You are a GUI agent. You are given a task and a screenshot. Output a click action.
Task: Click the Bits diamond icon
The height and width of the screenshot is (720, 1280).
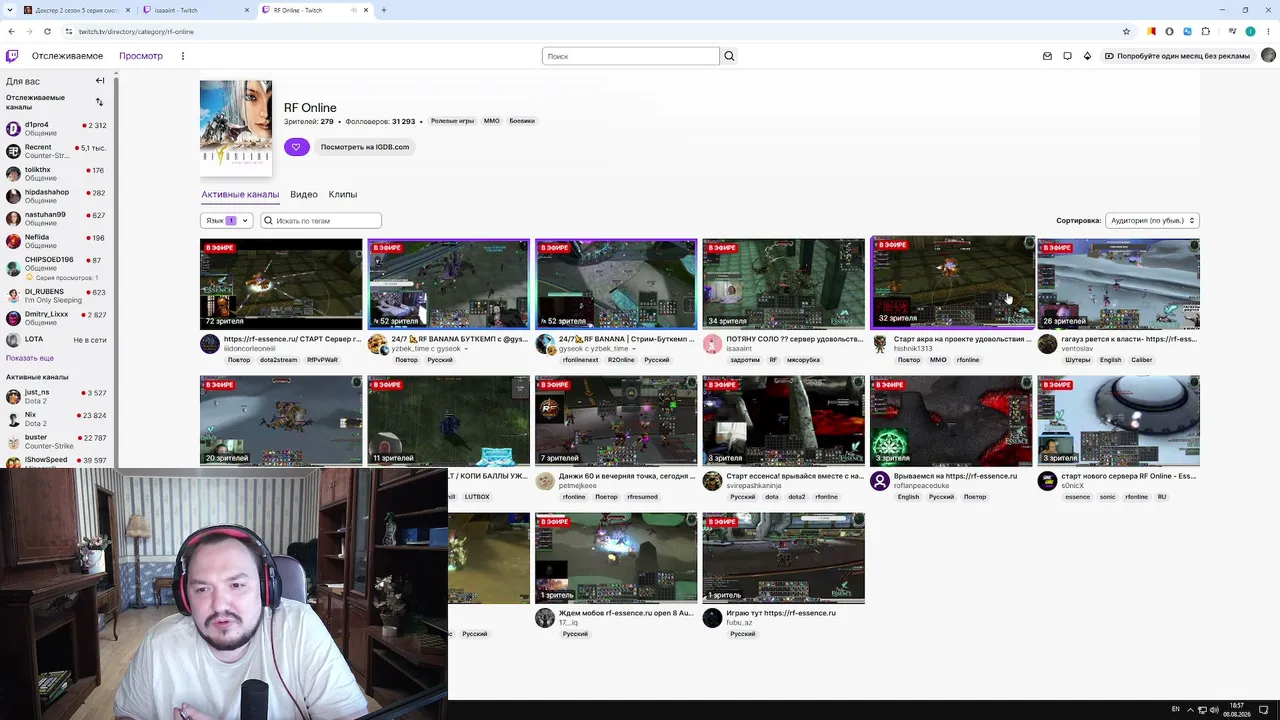tap(1087, 56)
